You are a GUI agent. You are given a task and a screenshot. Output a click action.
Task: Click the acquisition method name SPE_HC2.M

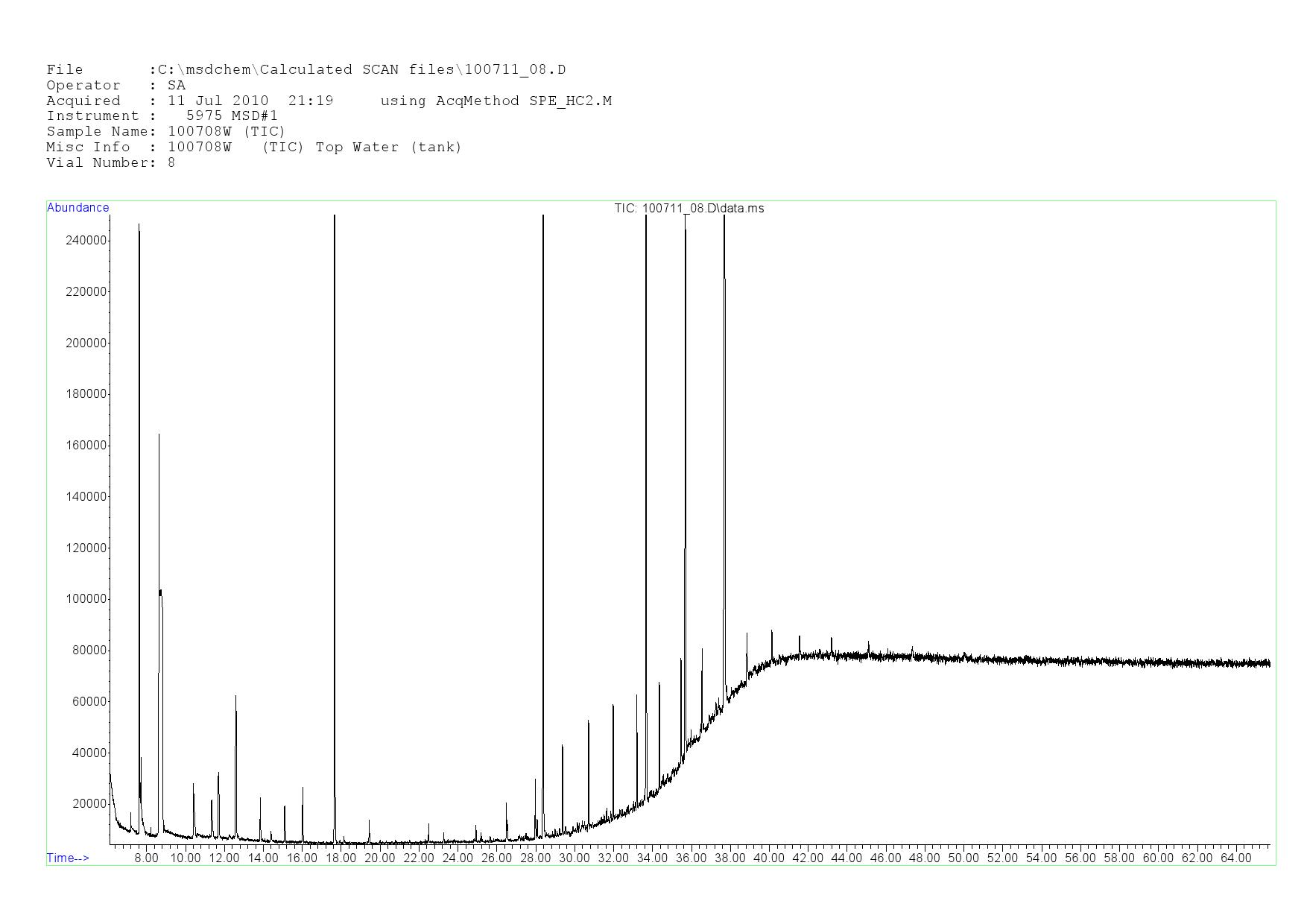pyautogui.click(x=570, y=101)
